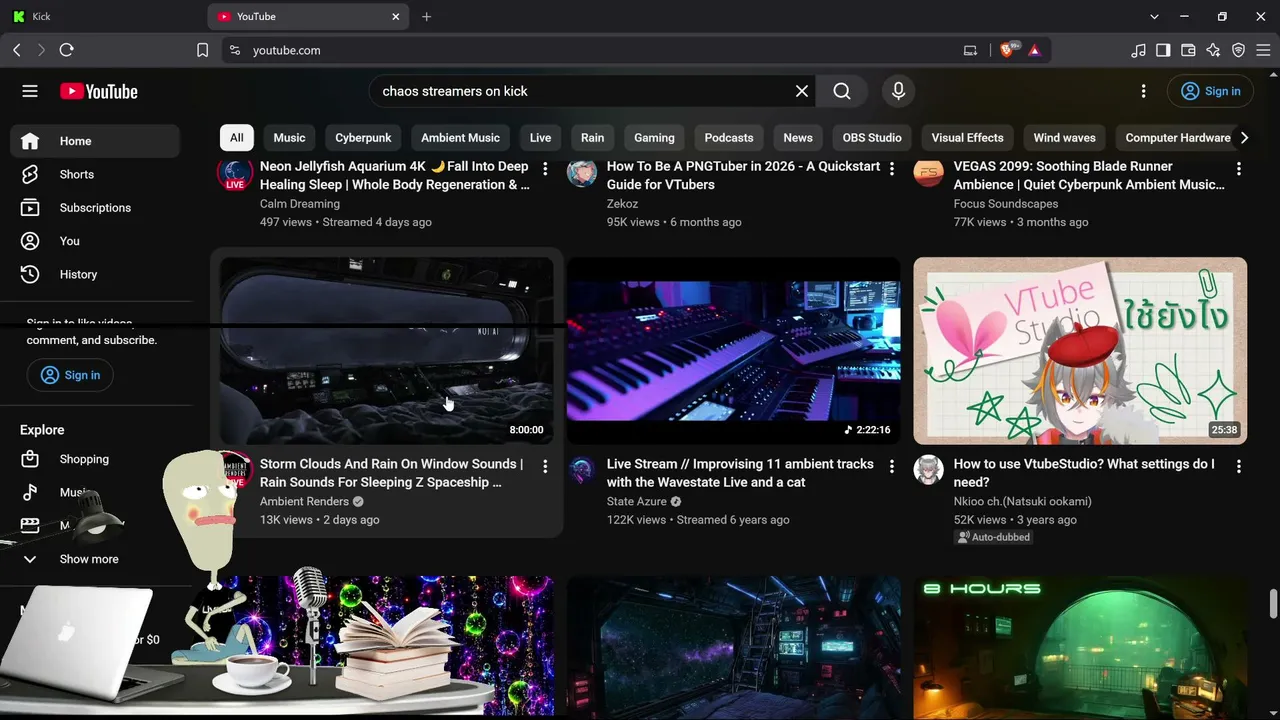Open Brave Shields panel
Image resolution: width=1280 pixels, height=720 pixels.
click(1007, 50)
